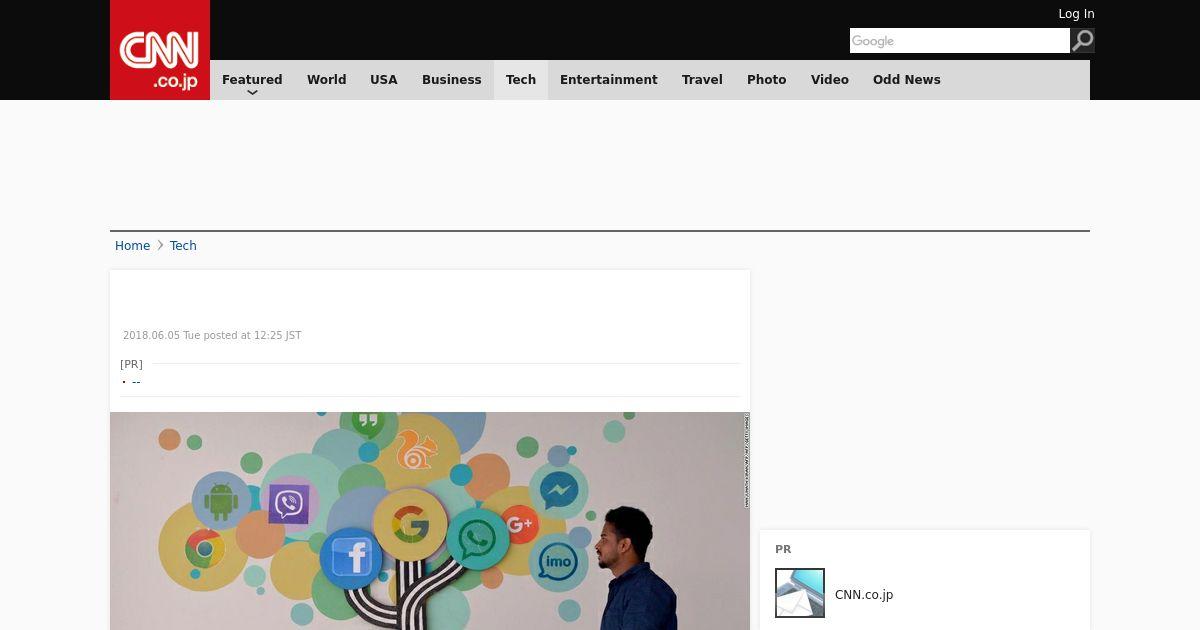Open the World section
The image size is (1200, 630).
click(326, 80)
